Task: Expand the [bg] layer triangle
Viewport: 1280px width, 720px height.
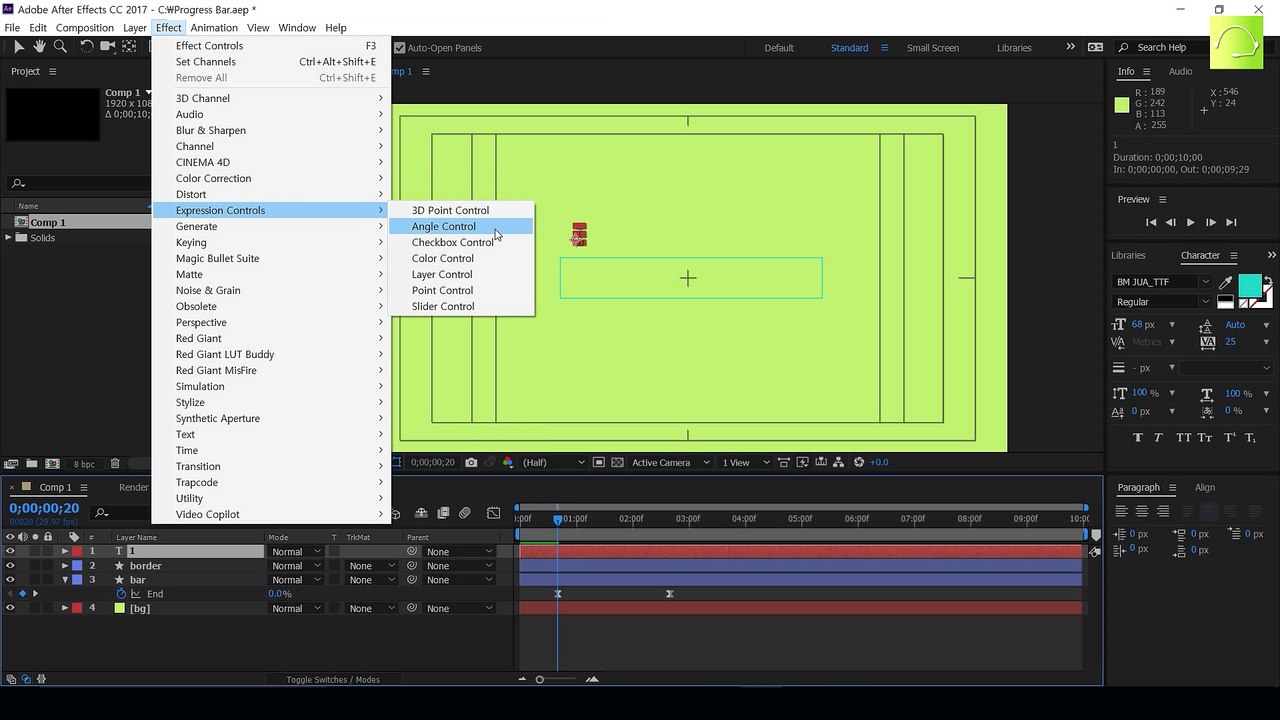Action: 65,608
